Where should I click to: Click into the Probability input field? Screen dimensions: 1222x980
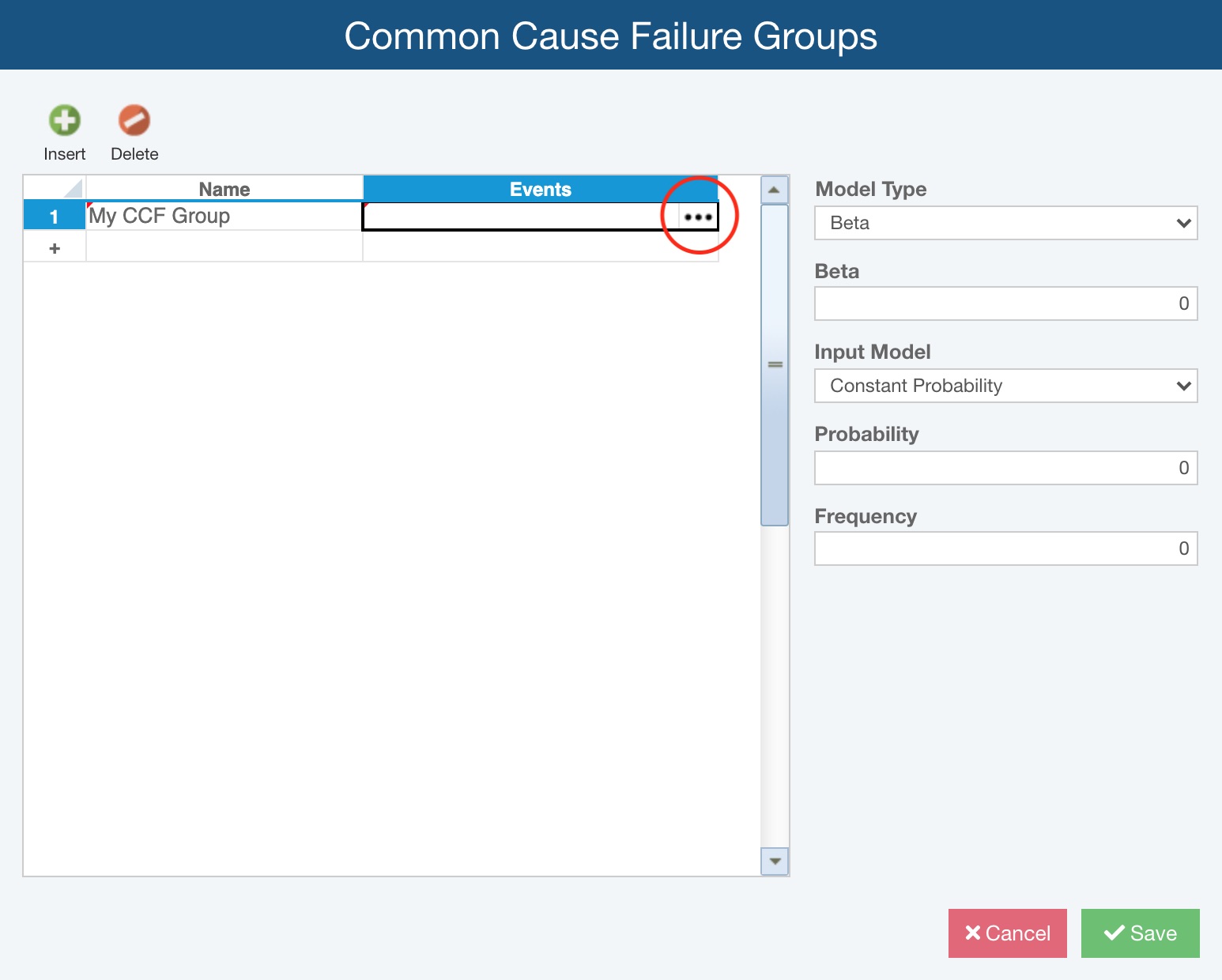[1005, 468]
